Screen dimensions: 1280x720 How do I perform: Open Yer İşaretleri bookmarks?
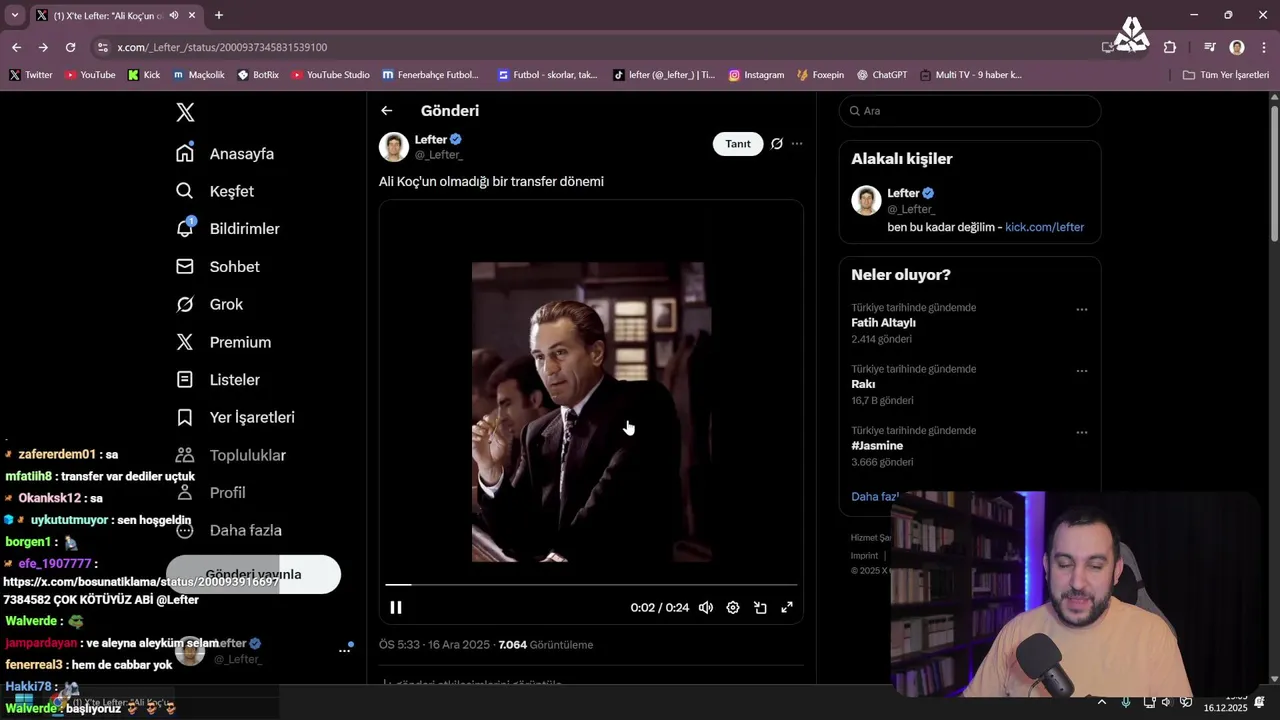click(x=236, y=417)
